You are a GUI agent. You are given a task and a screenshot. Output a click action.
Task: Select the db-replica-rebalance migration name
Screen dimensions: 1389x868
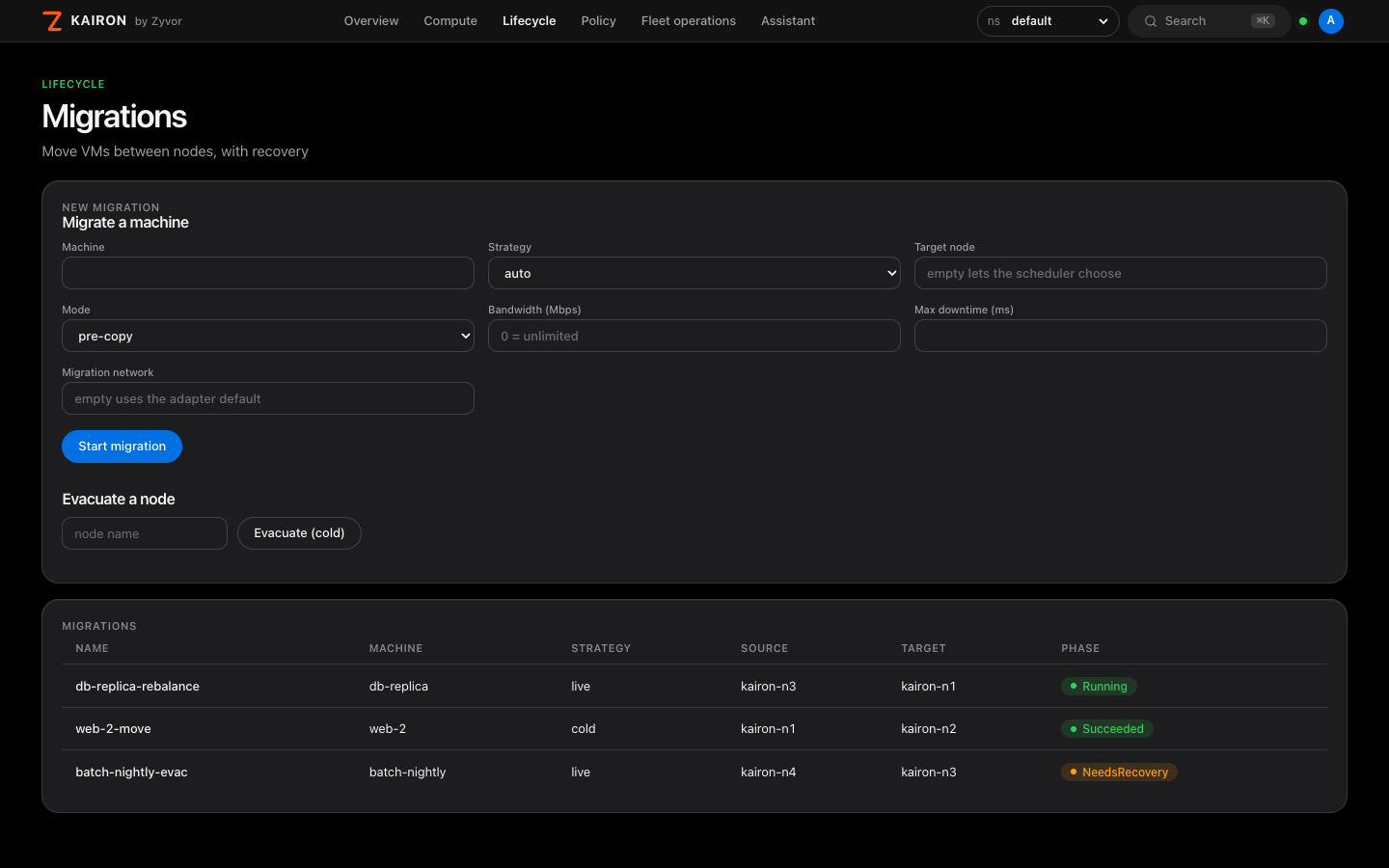tap(138, 687)
